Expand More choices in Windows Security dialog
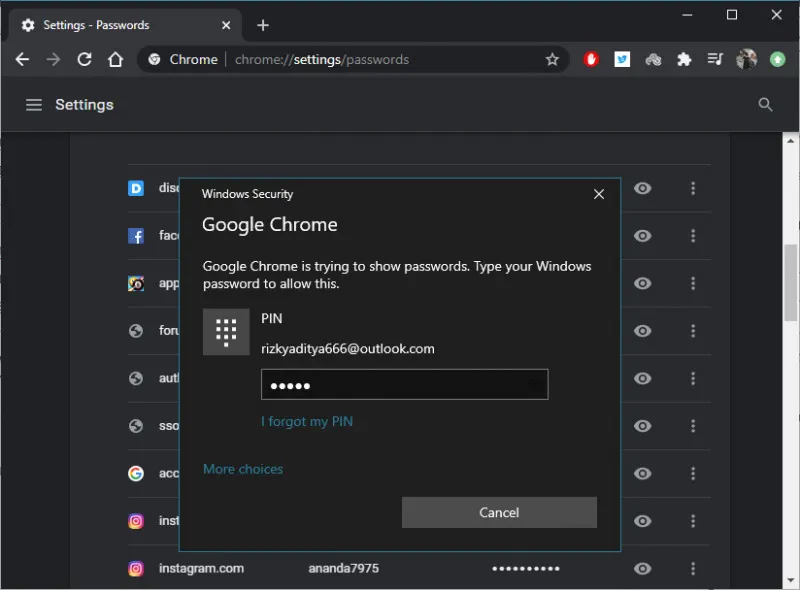The image size is (800, 590). tap(243, 469)
